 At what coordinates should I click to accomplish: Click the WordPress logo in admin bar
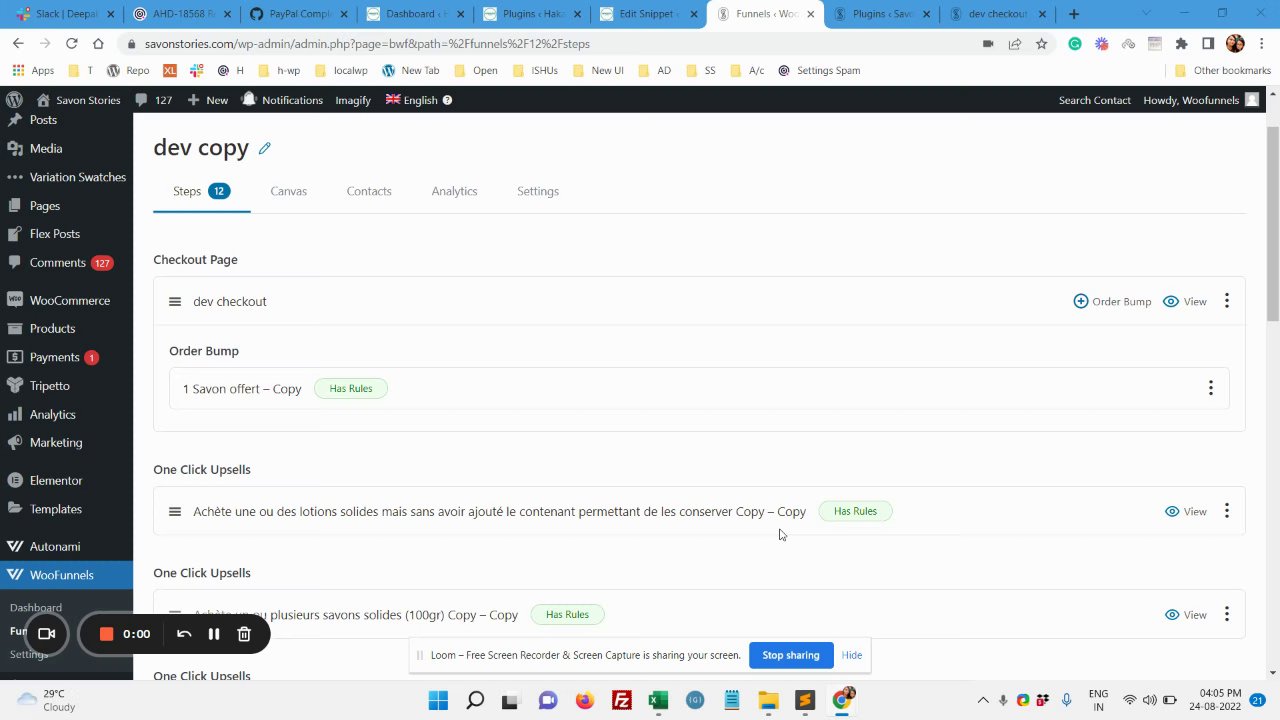click(14, 100)
